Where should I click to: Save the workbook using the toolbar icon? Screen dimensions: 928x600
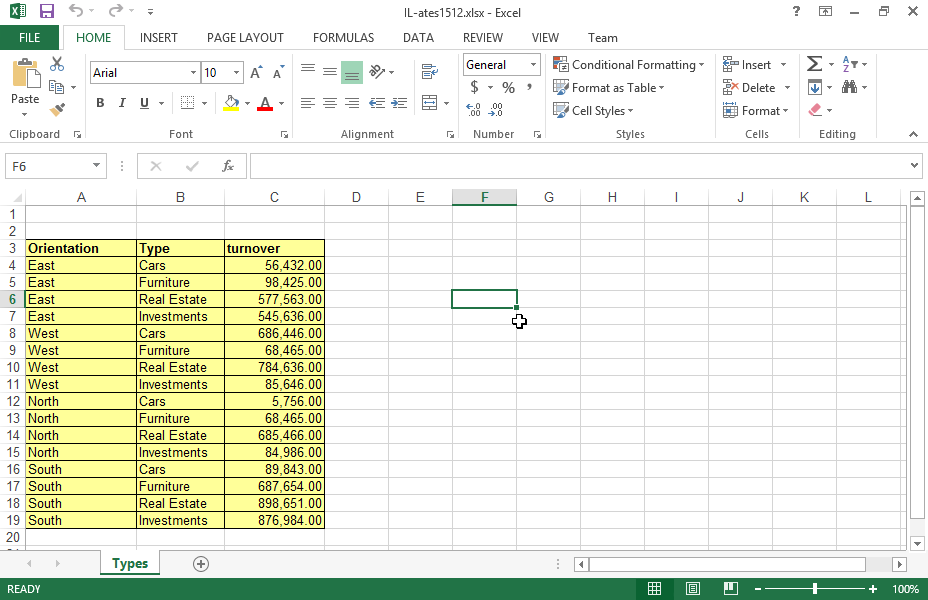47,11
